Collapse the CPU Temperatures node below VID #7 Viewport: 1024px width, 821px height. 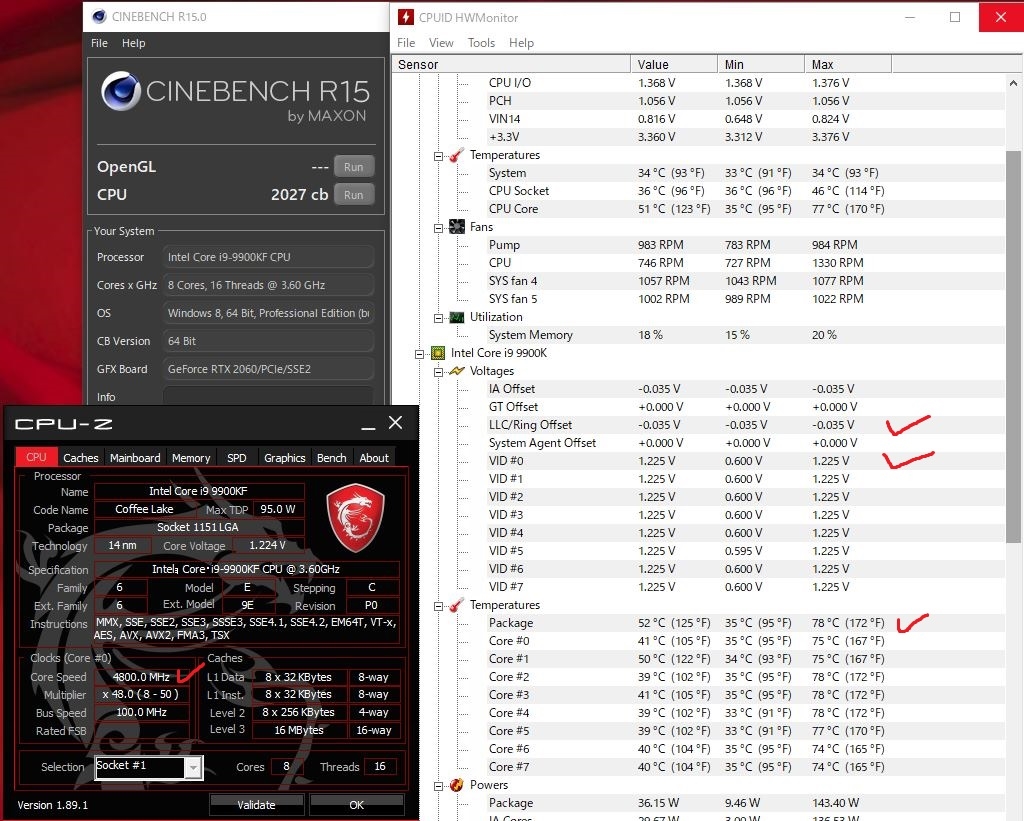tap(439, 606)
